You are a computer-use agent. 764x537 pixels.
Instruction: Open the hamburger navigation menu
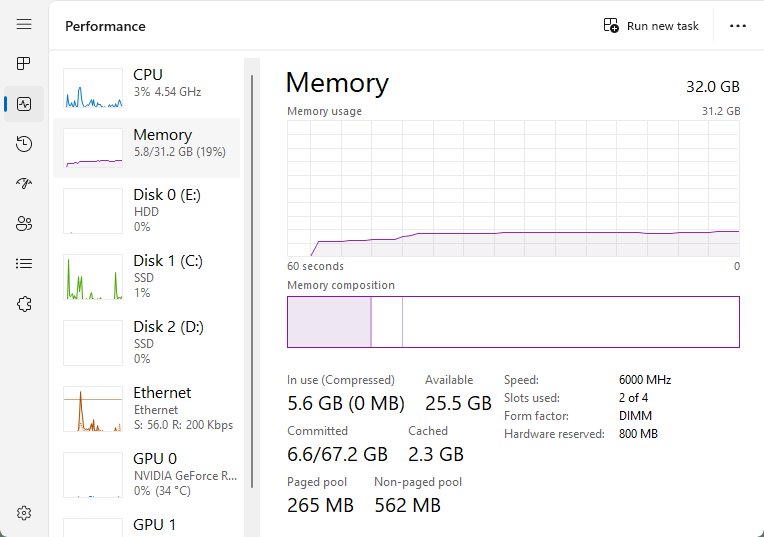click(24, 24)
